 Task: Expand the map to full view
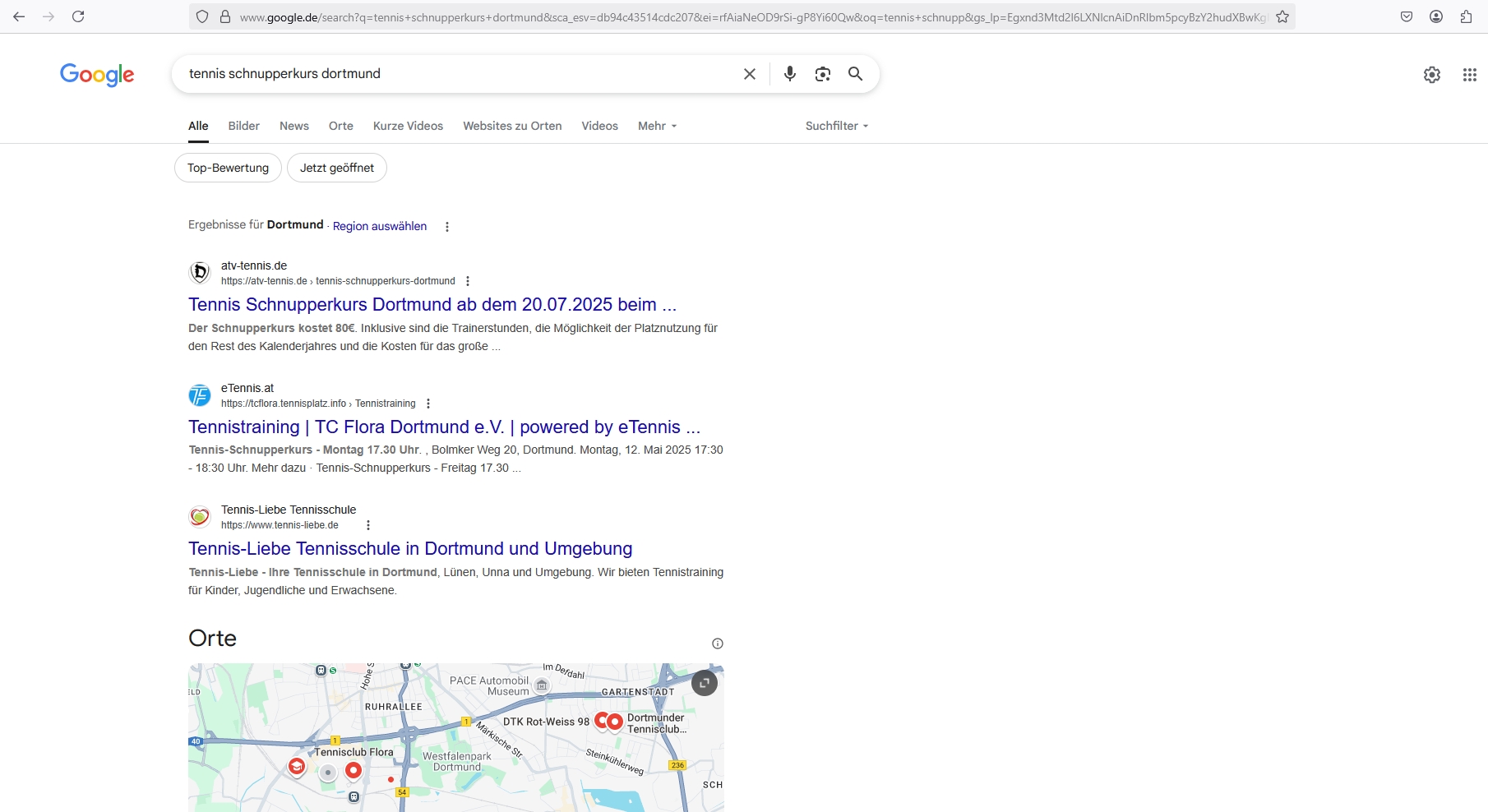tap(704, 683)
